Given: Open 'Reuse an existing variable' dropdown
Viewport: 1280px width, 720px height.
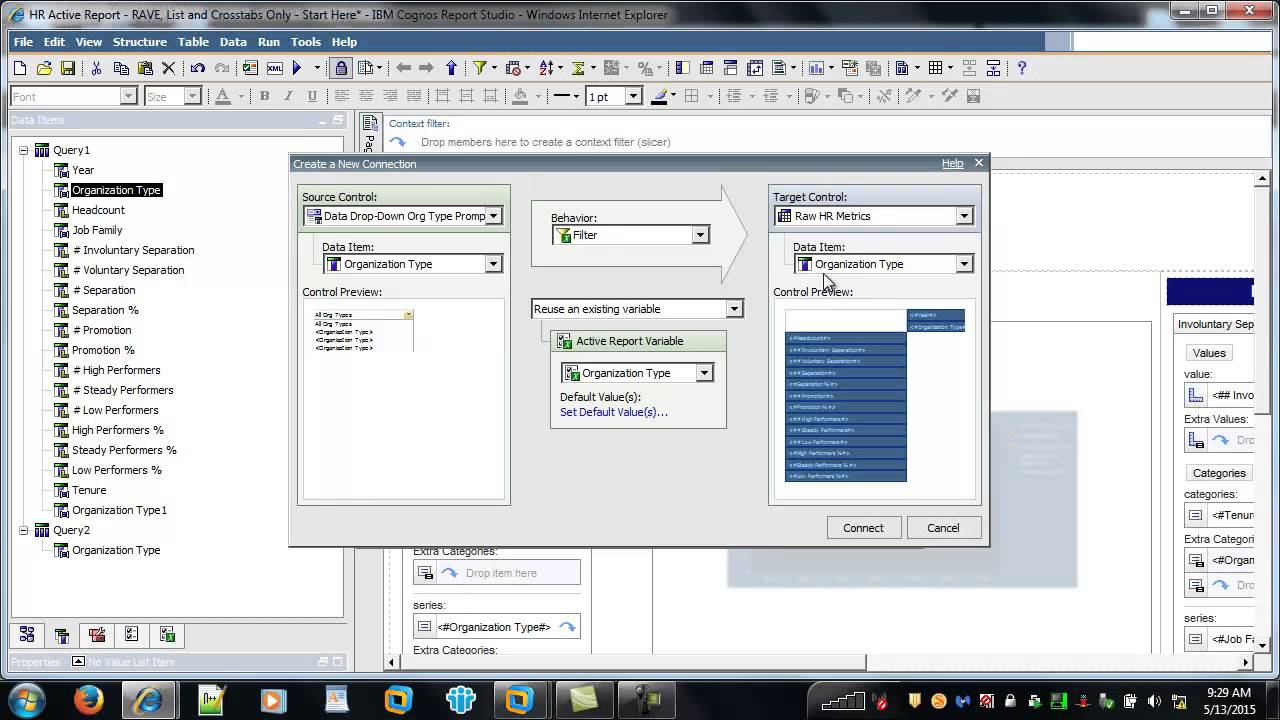Looking at the screenshot, I should (x=734, y=309).
